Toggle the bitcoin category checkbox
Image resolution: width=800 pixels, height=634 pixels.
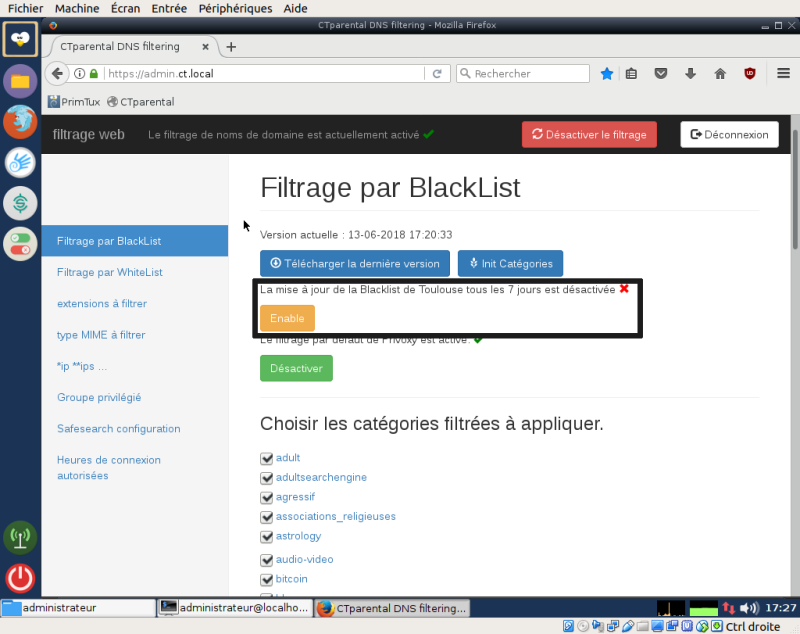pyautogui.click(x=266, y=579)
